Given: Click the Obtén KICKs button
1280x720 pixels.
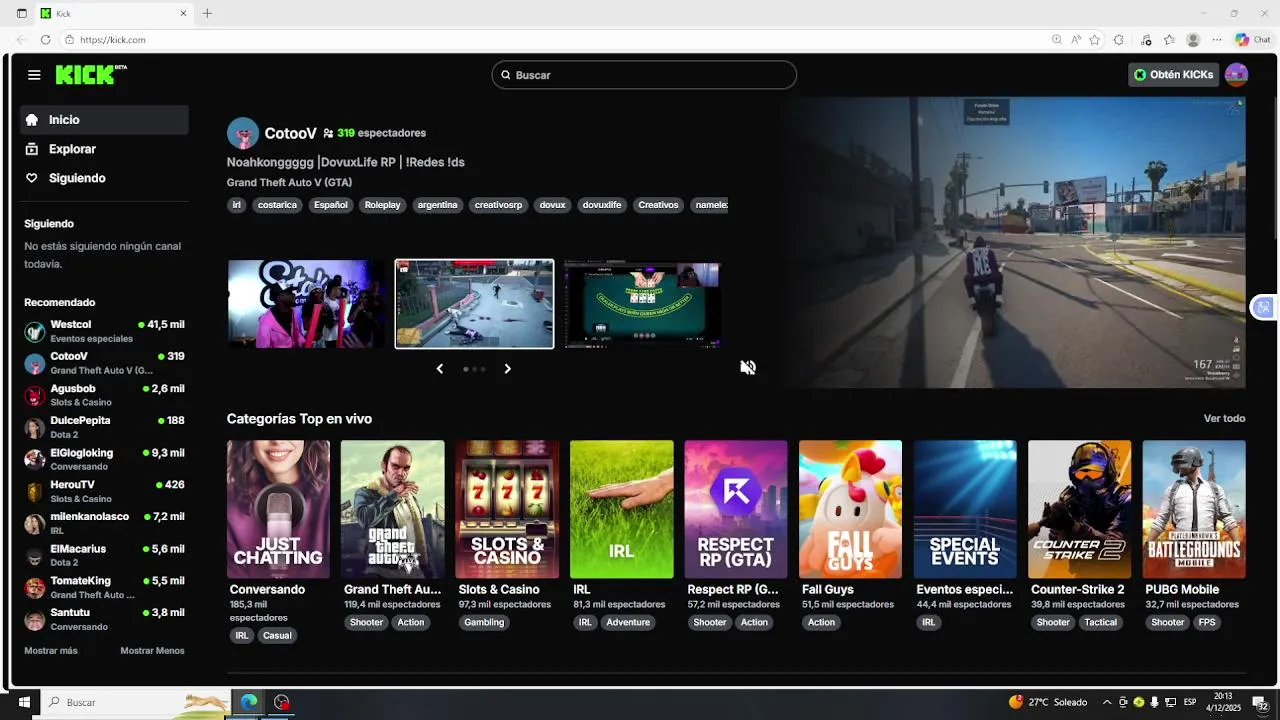Looking at the screenshot, I should (1174, 75).
